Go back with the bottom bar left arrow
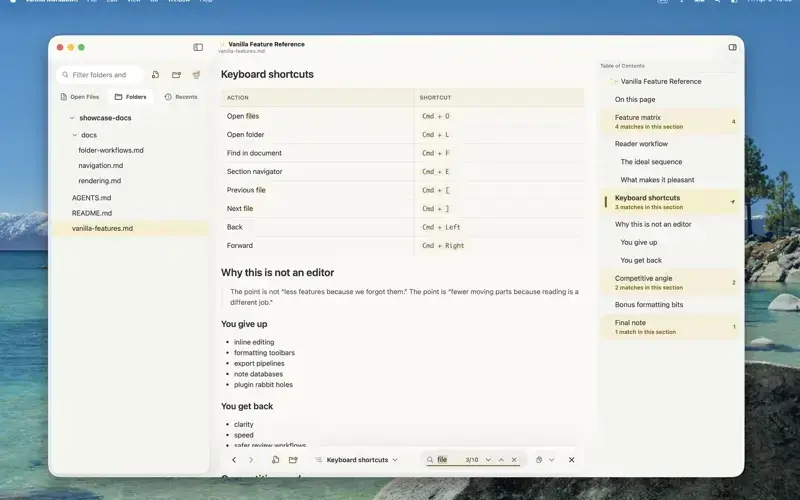800x500 pixels. (234, 460)
